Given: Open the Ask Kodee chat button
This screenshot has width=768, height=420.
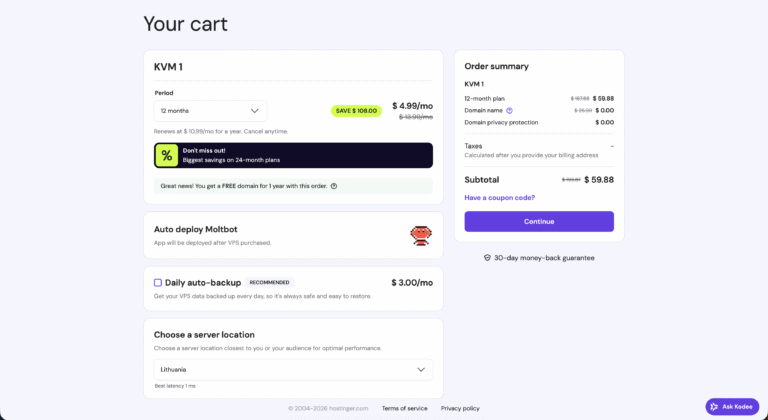Looking at the screenshot, I should click(x=732, y=407).
